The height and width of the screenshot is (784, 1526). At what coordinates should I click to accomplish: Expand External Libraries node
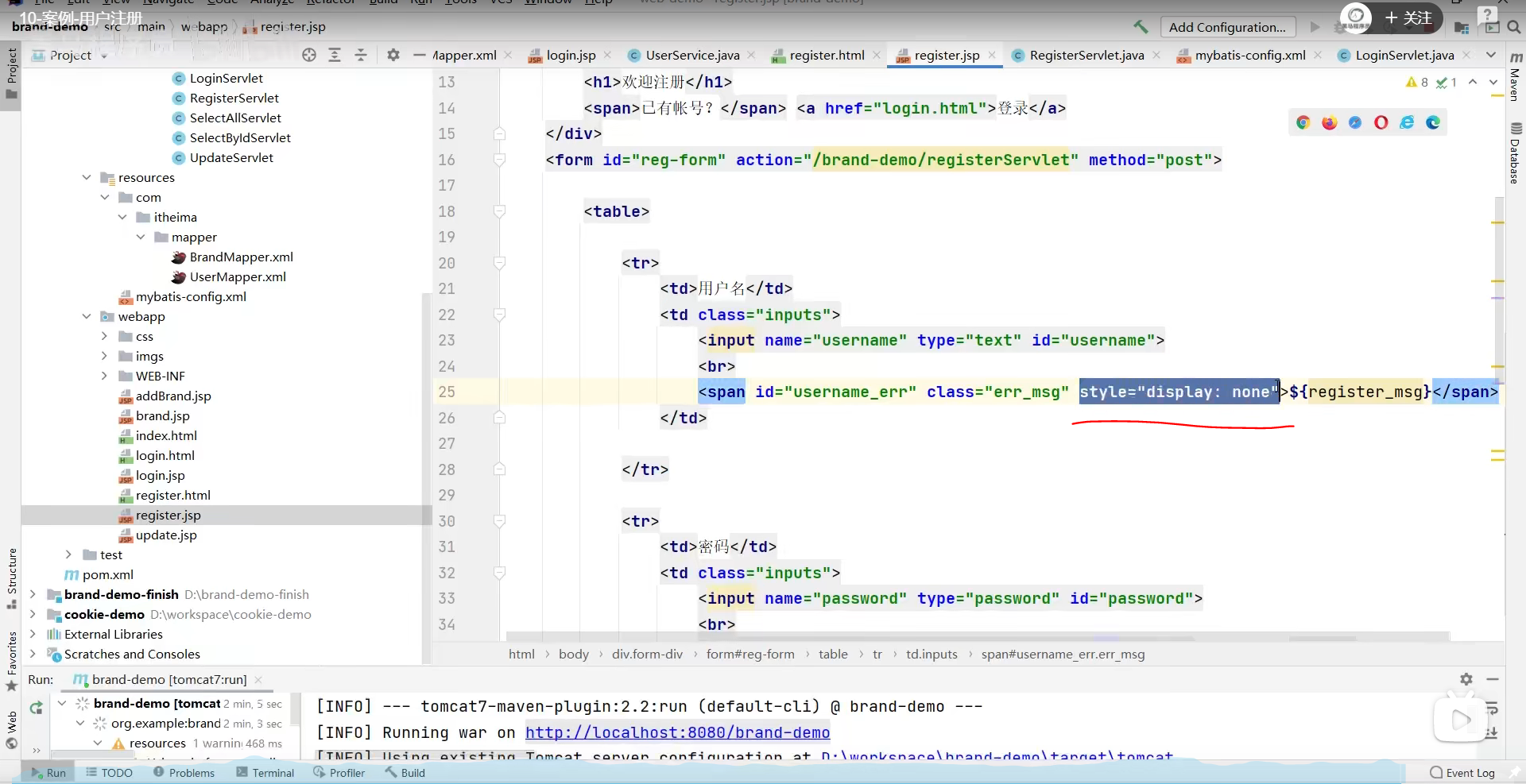pos(33,634)
